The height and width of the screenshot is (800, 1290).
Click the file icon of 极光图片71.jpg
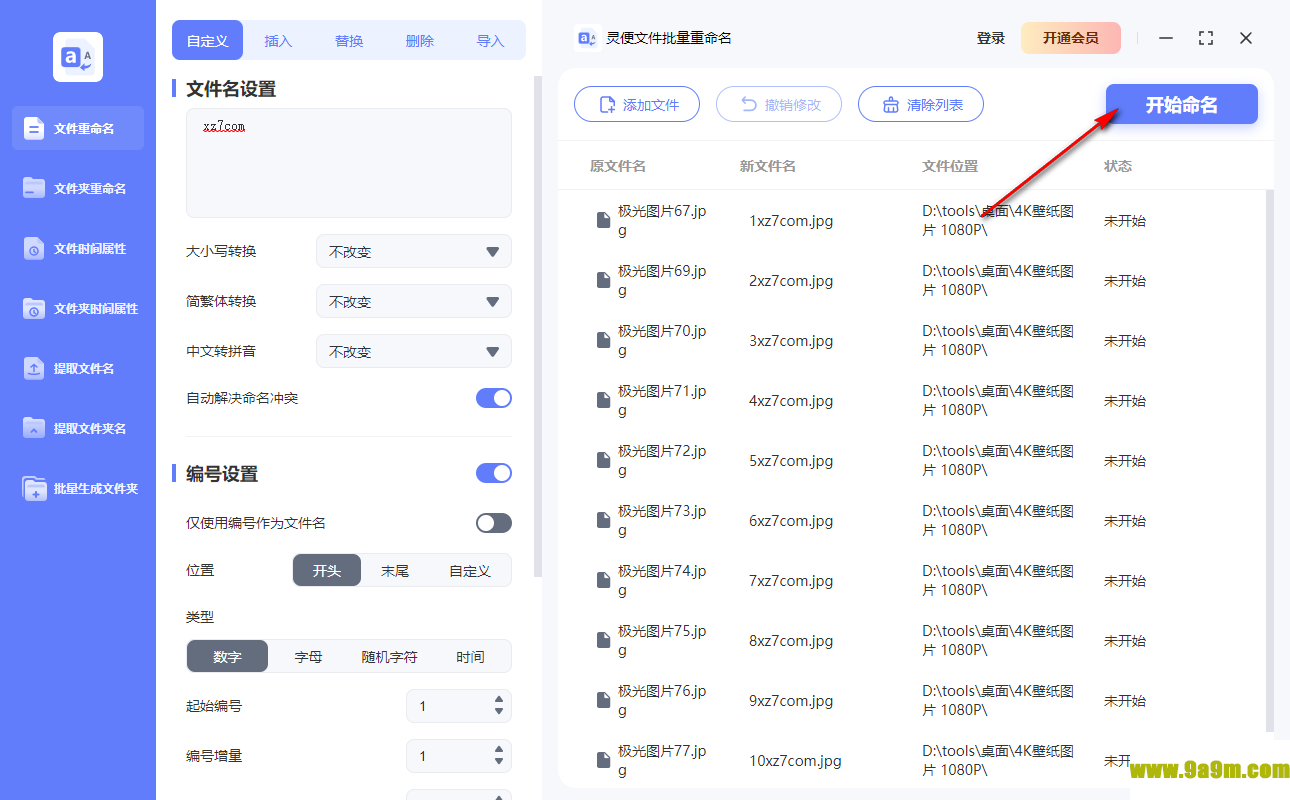tap(603, 400)
